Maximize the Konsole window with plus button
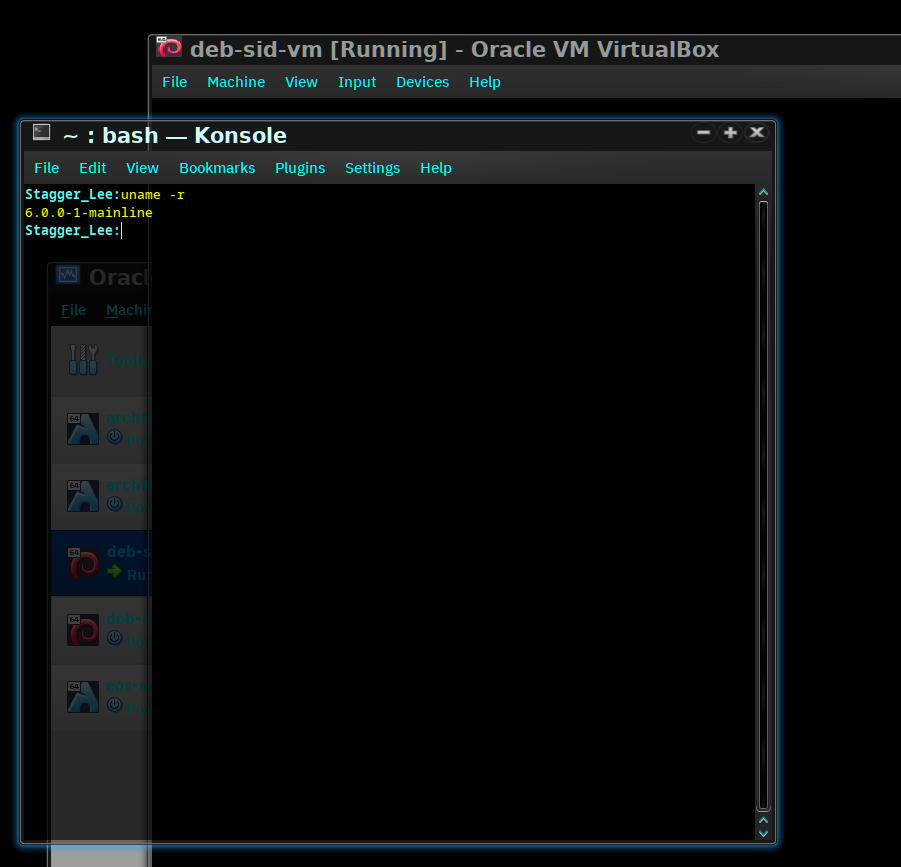Screen dimensions: 901x867 point(730,133)
